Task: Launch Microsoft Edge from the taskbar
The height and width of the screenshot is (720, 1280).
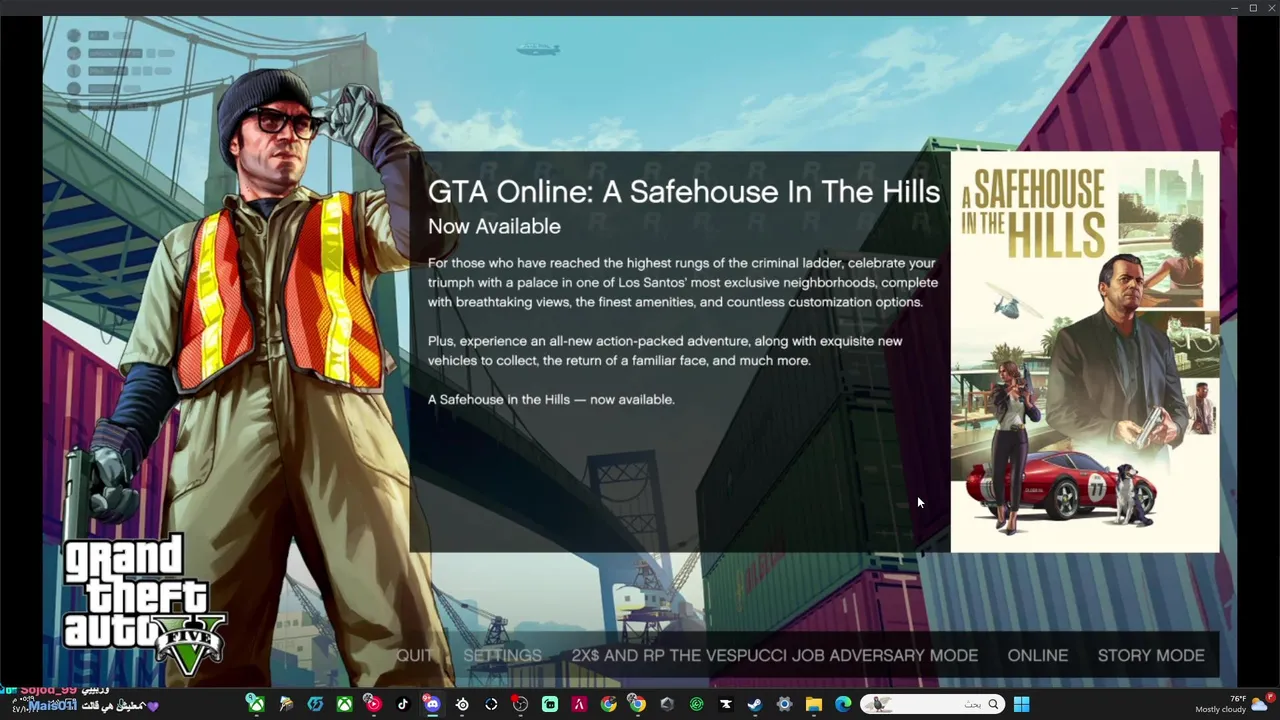Action: (x=842, y=704)
